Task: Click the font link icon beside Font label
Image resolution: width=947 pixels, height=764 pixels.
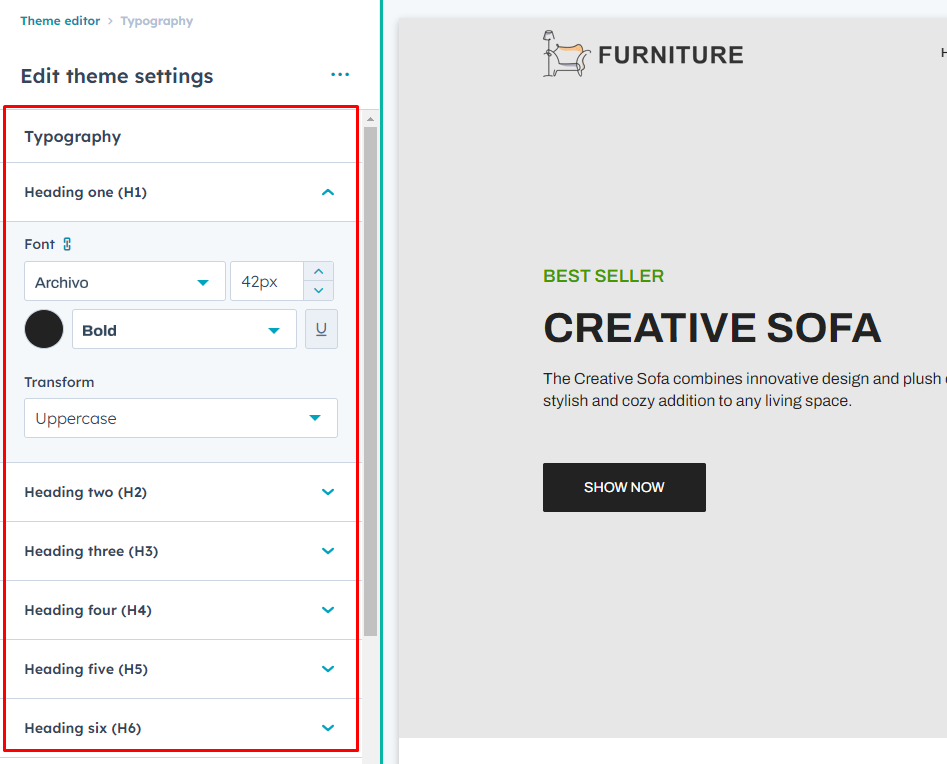Action: [x=67, y=244]
